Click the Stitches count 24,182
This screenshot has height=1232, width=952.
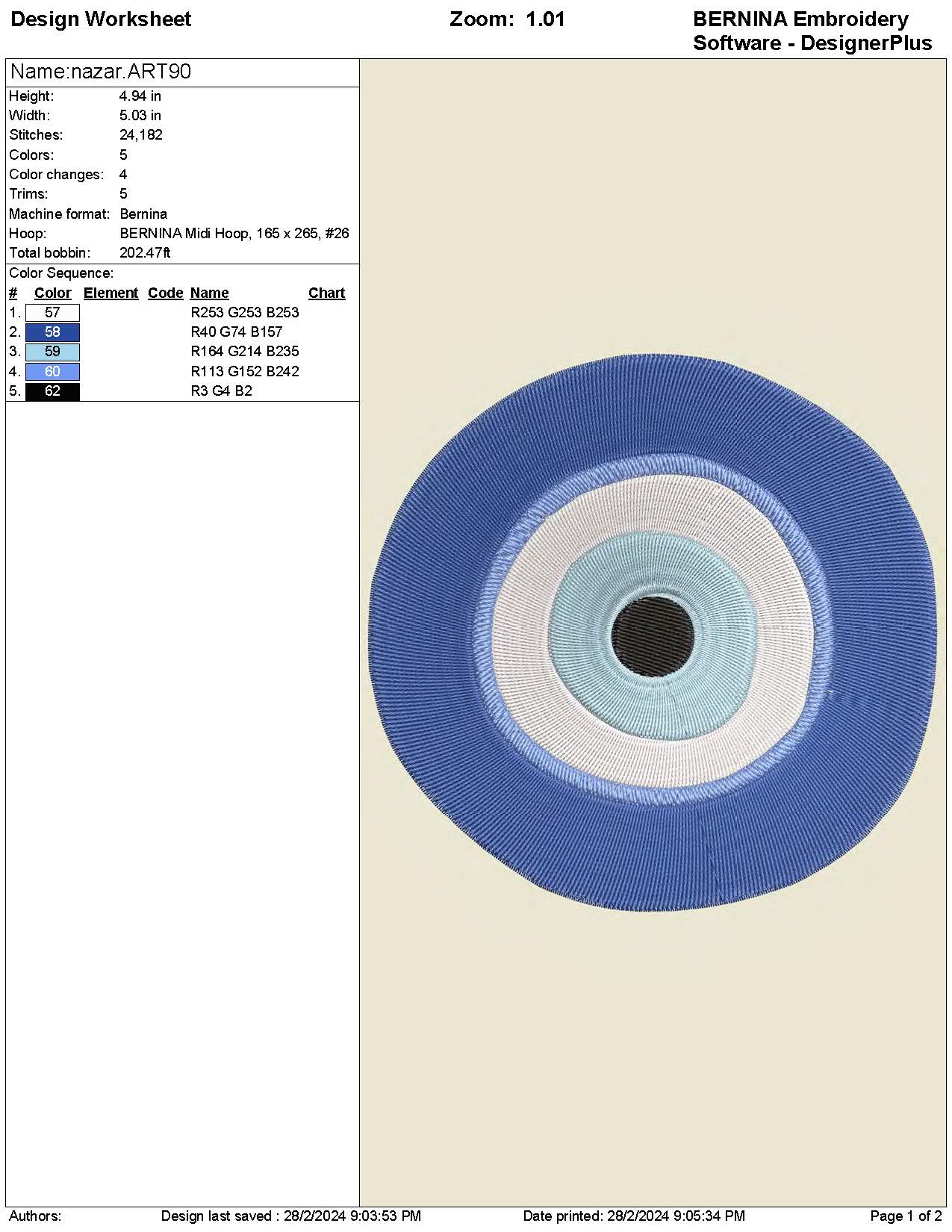coord(141,135)
